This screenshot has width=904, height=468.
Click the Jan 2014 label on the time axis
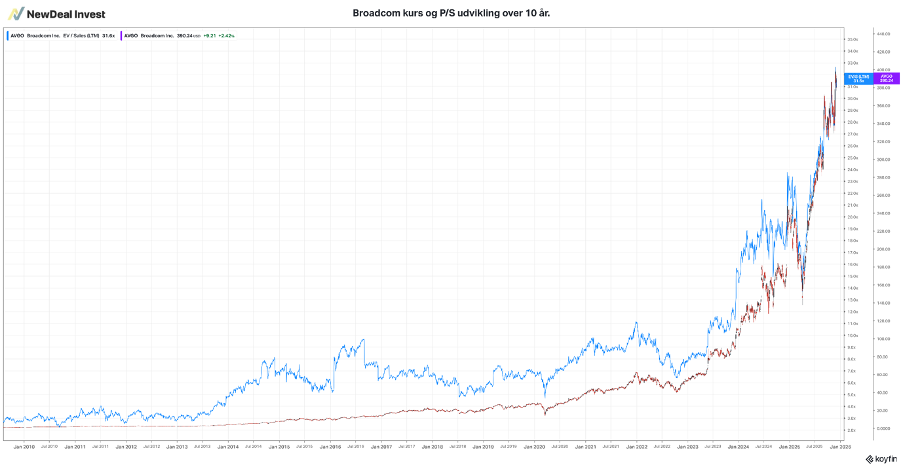[227, 446]
